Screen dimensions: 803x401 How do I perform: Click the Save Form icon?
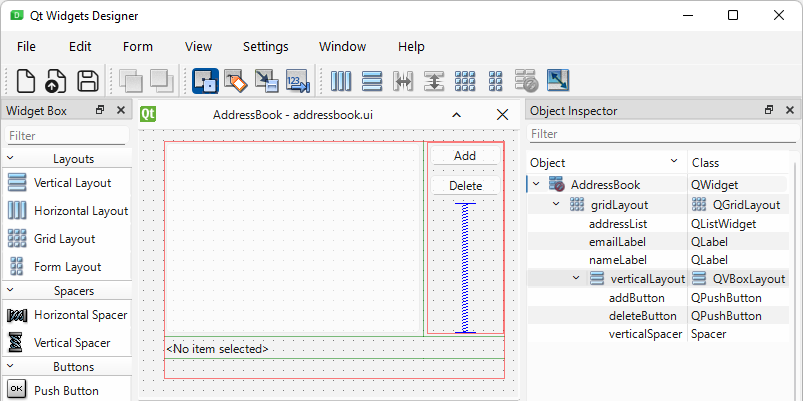click(x=87, y=81)
